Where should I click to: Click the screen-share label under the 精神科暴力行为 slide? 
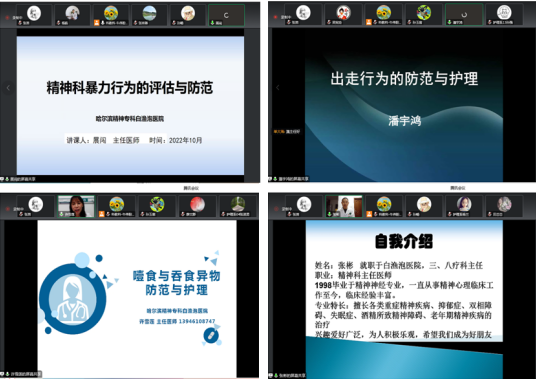[x=20, y=179]
